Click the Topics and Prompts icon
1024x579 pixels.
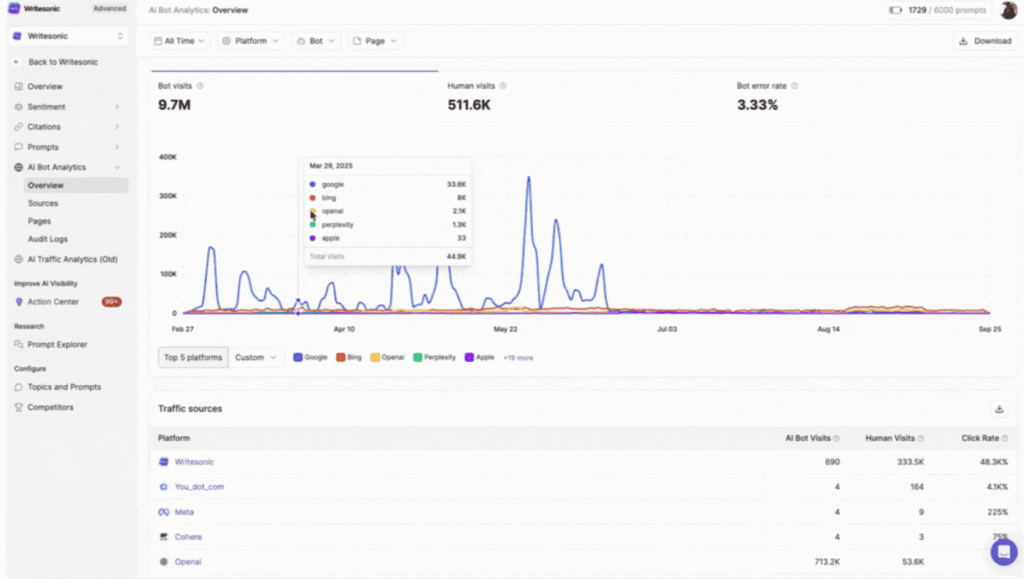pos(18,387)
